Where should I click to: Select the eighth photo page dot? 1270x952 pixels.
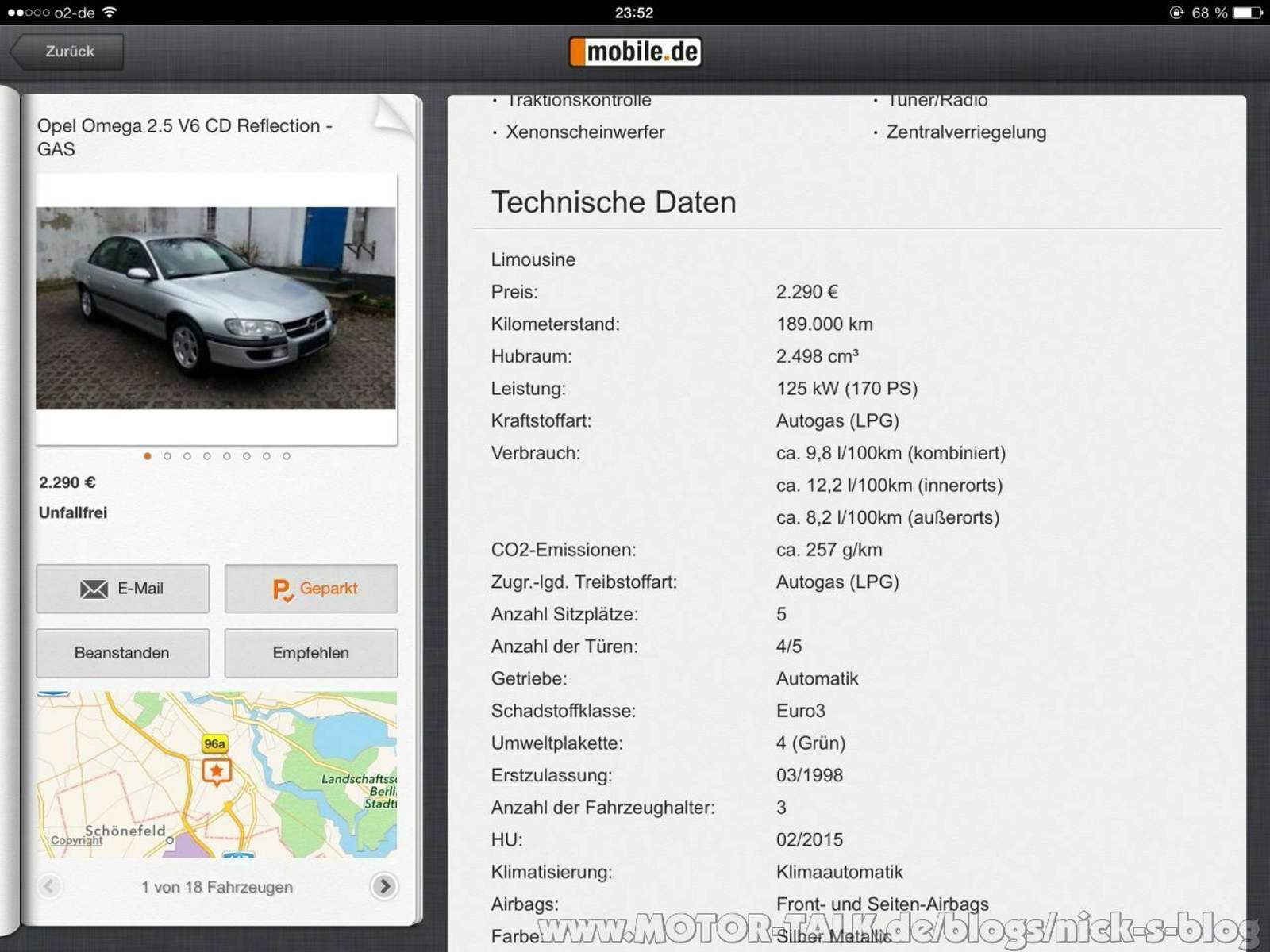tap(287, 456)
